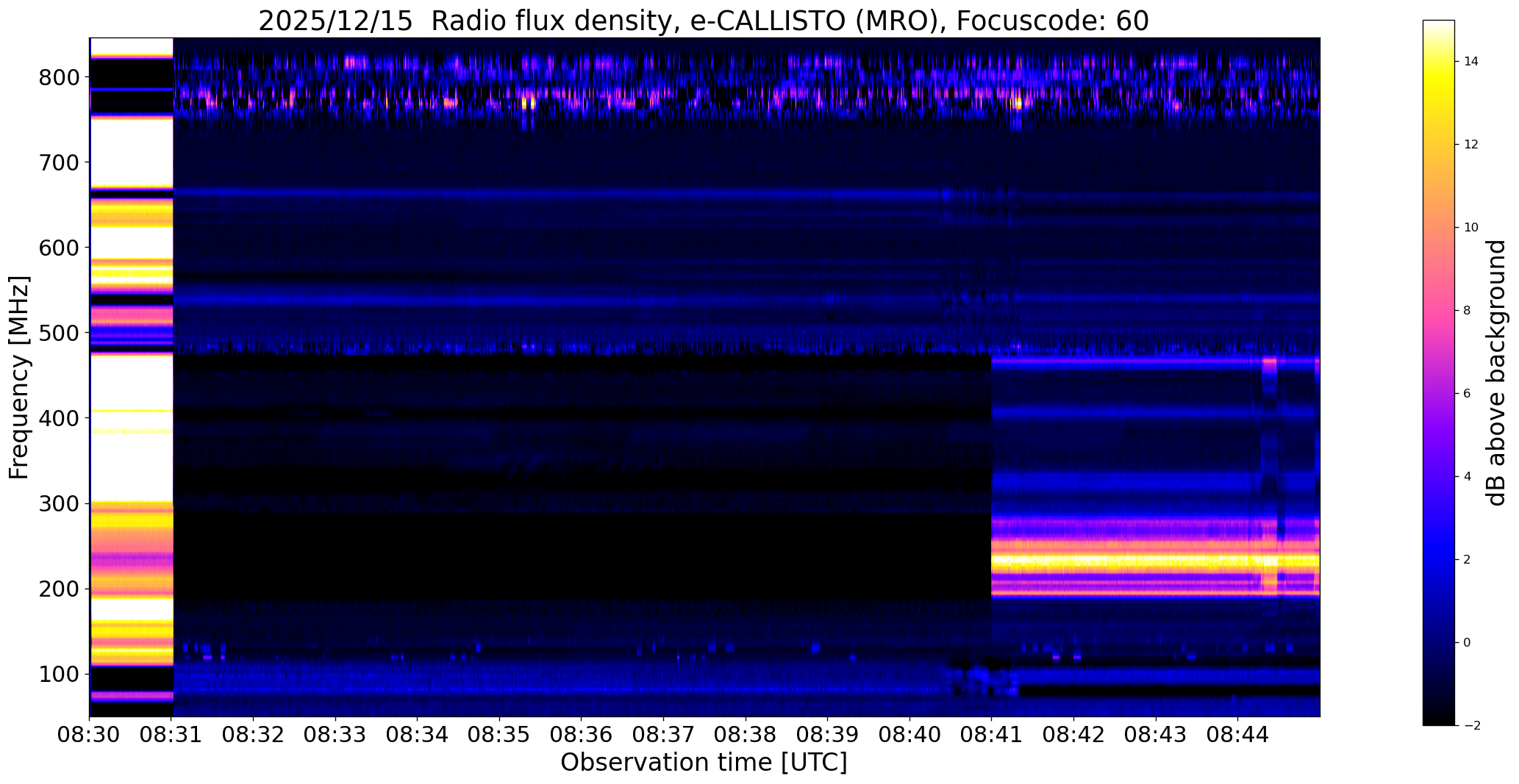The width and height of the screenshot is (1519, 784).
Task: Click the colorbar tick value 0
Action: [1468, 643]
